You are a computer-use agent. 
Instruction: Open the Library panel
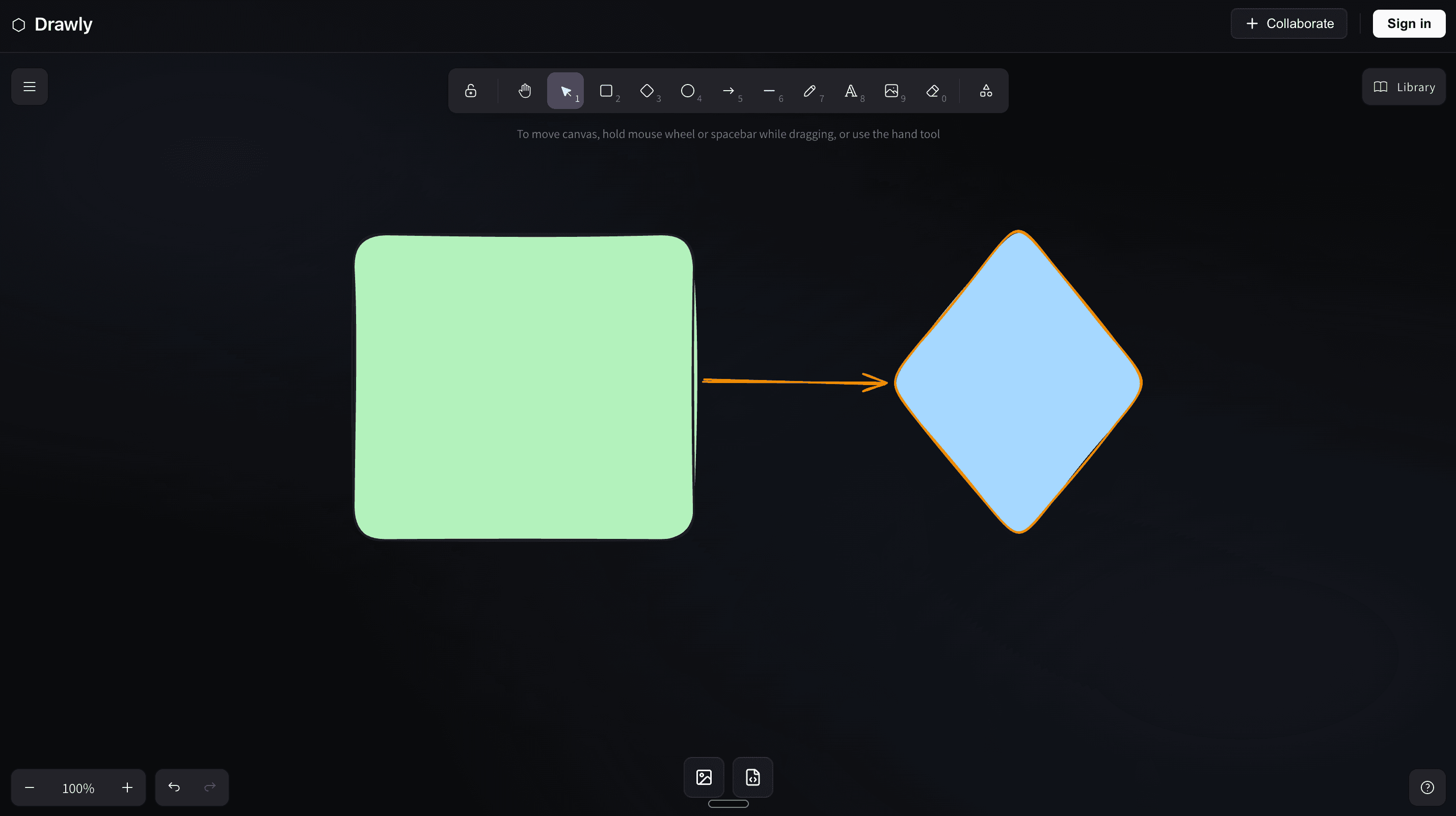1404,87
